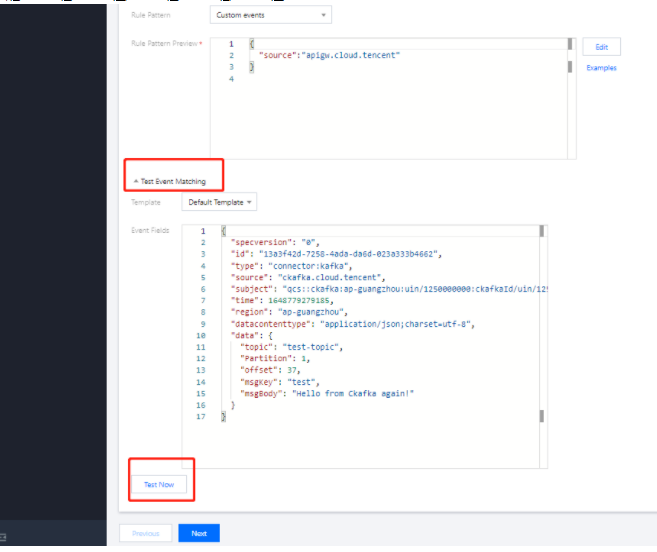
Task: Go back with the Previous button
Action: (146, 533)
